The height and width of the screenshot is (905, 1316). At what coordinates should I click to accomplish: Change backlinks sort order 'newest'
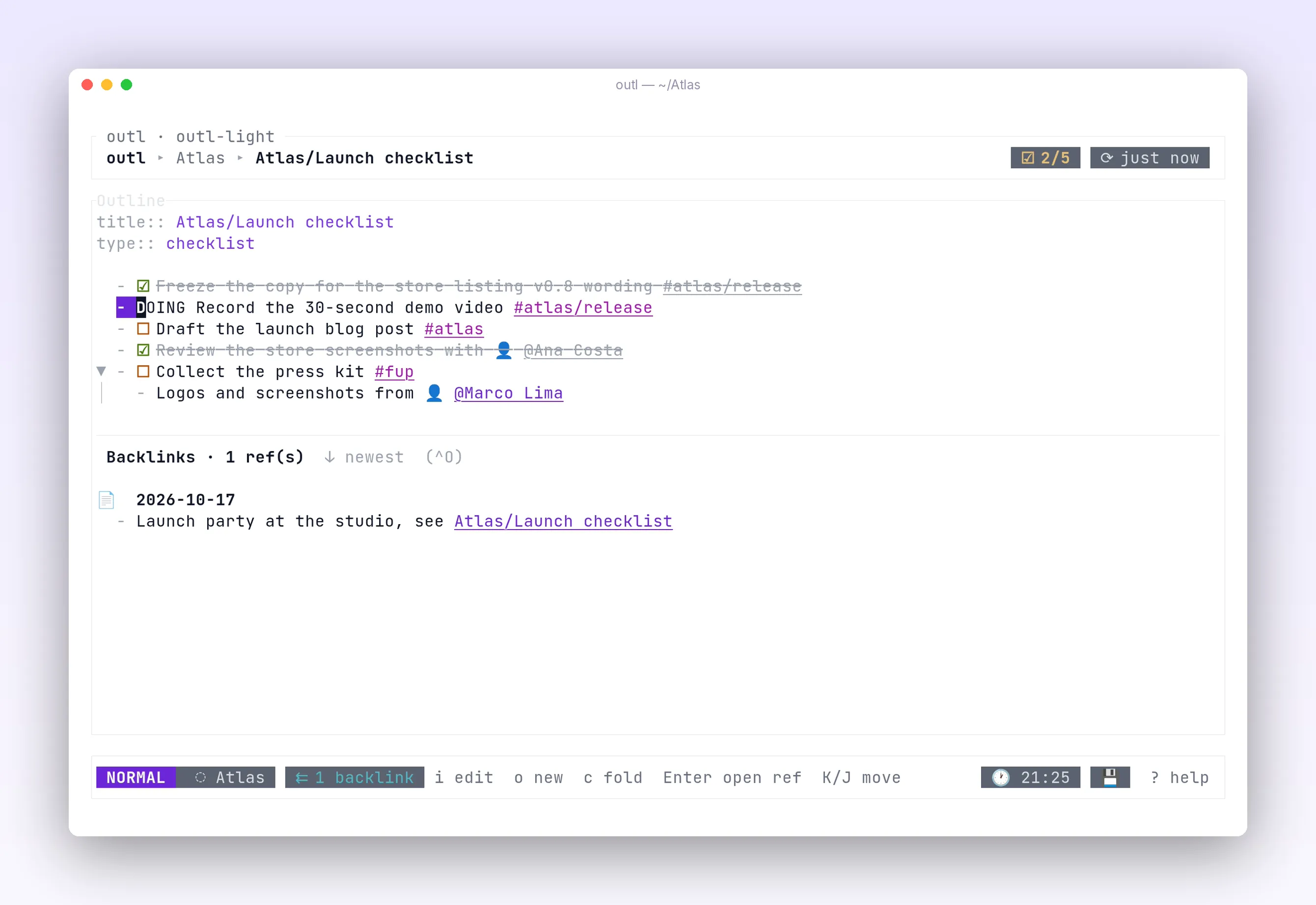point(363,457)
